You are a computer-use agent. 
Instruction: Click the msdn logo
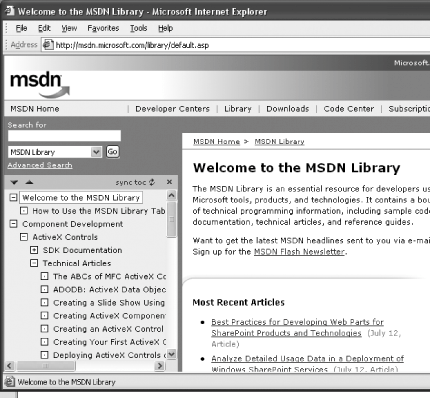click(x=40, y=84)
